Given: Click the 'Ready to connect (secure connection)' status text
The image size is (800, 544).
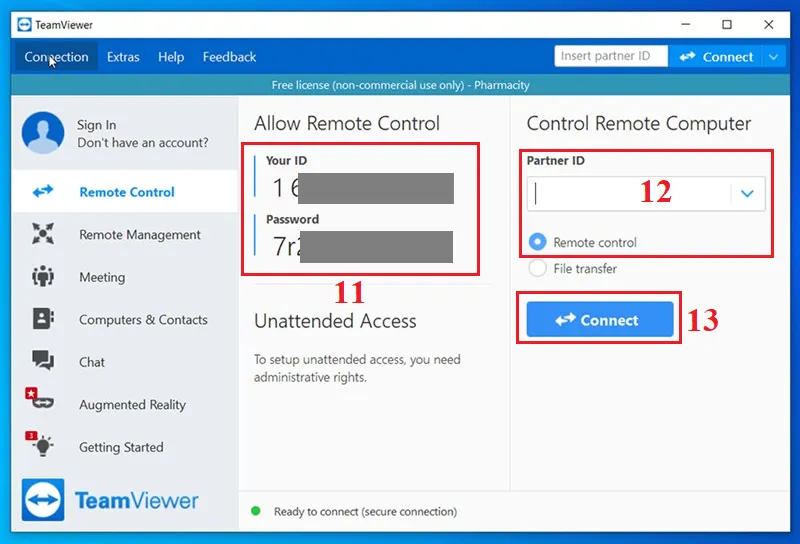Looking at the screenshot, I should pos(365,511).
